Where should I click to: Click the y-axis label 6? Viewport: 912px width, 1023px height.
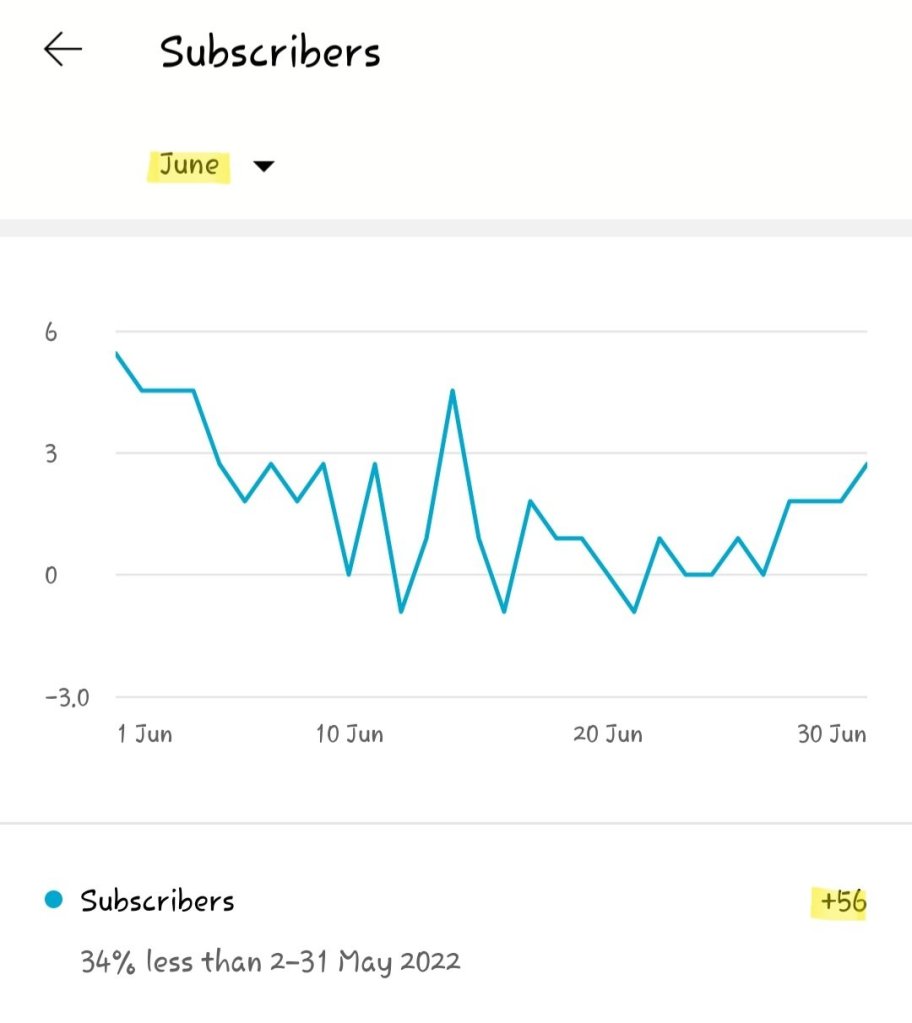click(48, 331)
